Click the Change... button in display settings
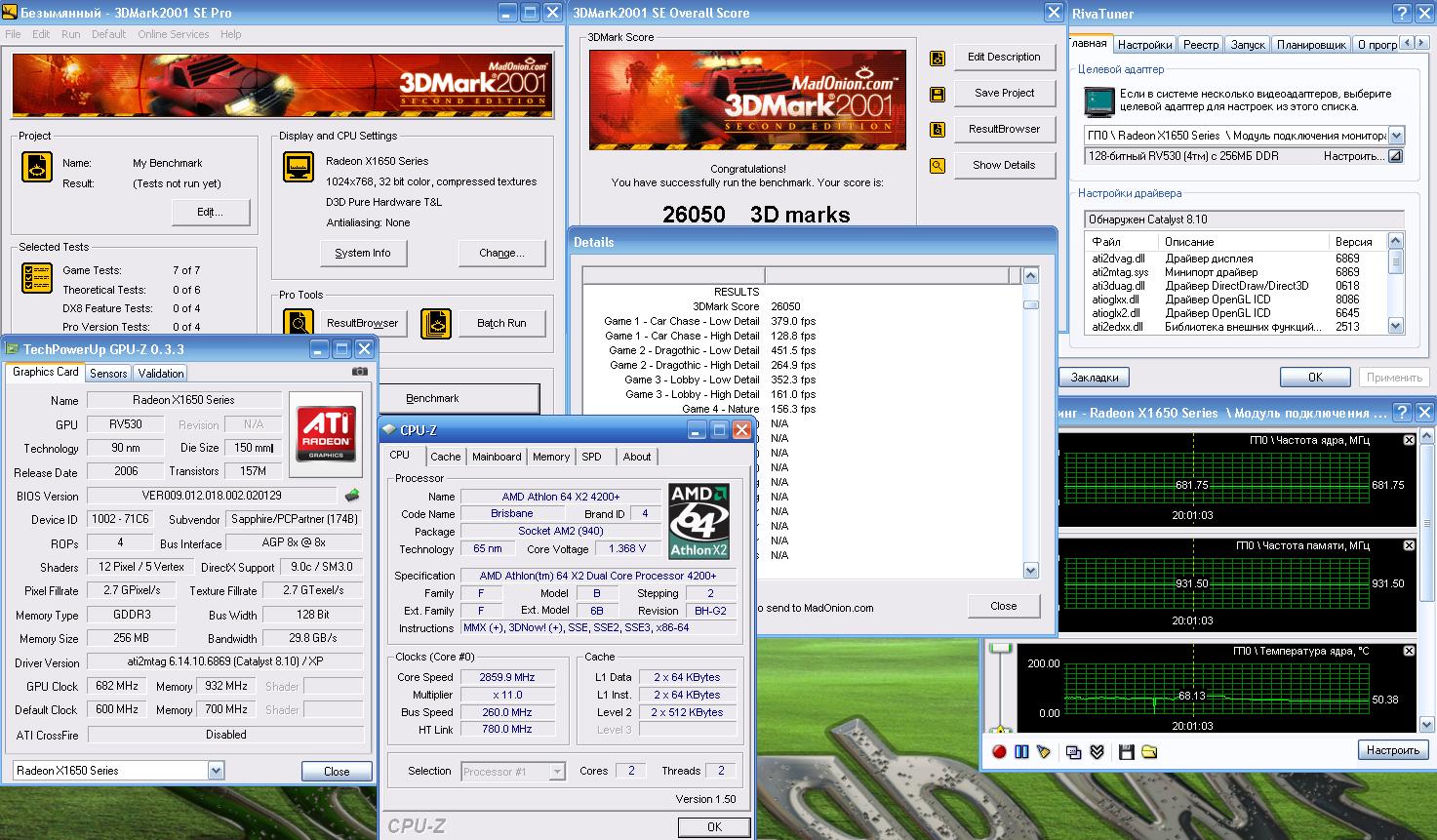The image size is (1437, 840). click(x=501, y=253)
